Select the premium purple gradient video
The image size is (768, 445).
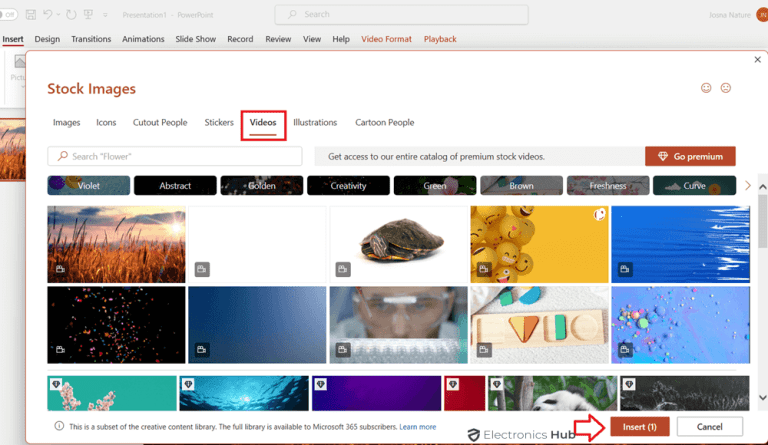(376, 393)
